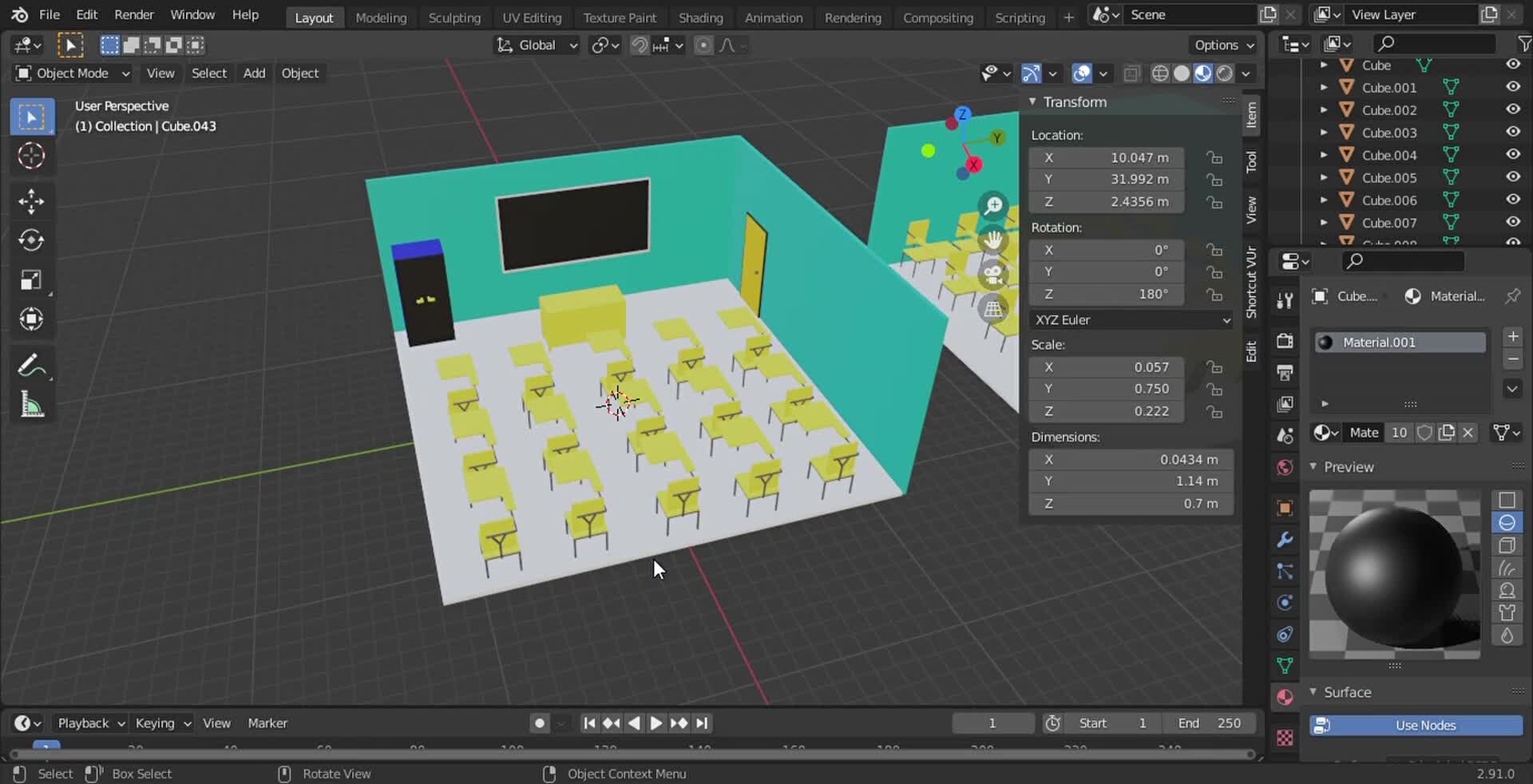Viewport: 1533px width, 784px height.
Task: Expand Cube.001 in the outliner
Action: pos(1325,88)
